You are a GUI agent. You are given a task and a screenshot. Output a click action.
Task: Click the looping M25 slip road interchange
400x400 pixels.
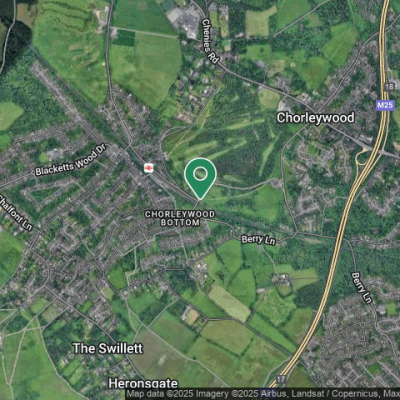[x=361, y=159]
